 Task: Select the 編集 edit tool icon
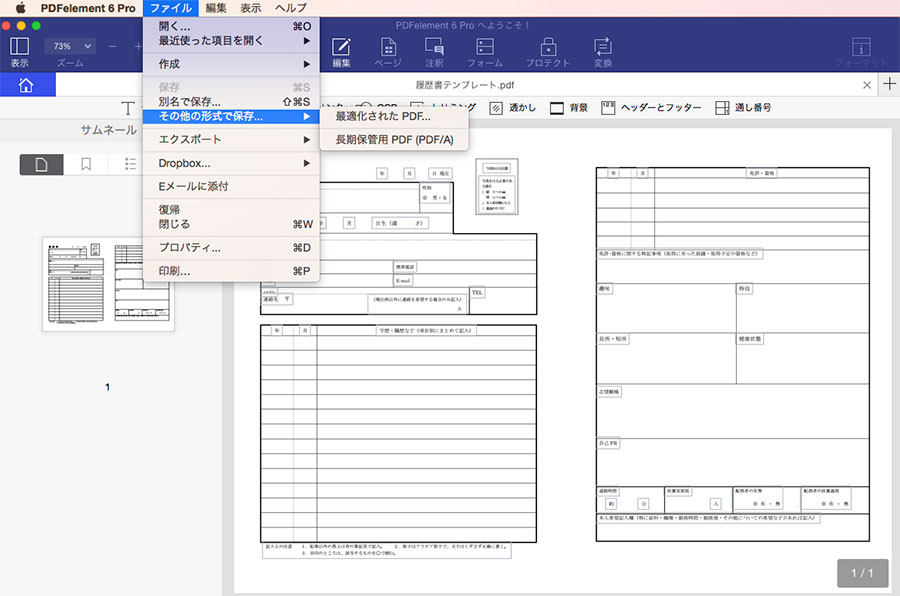coord(341,47)
